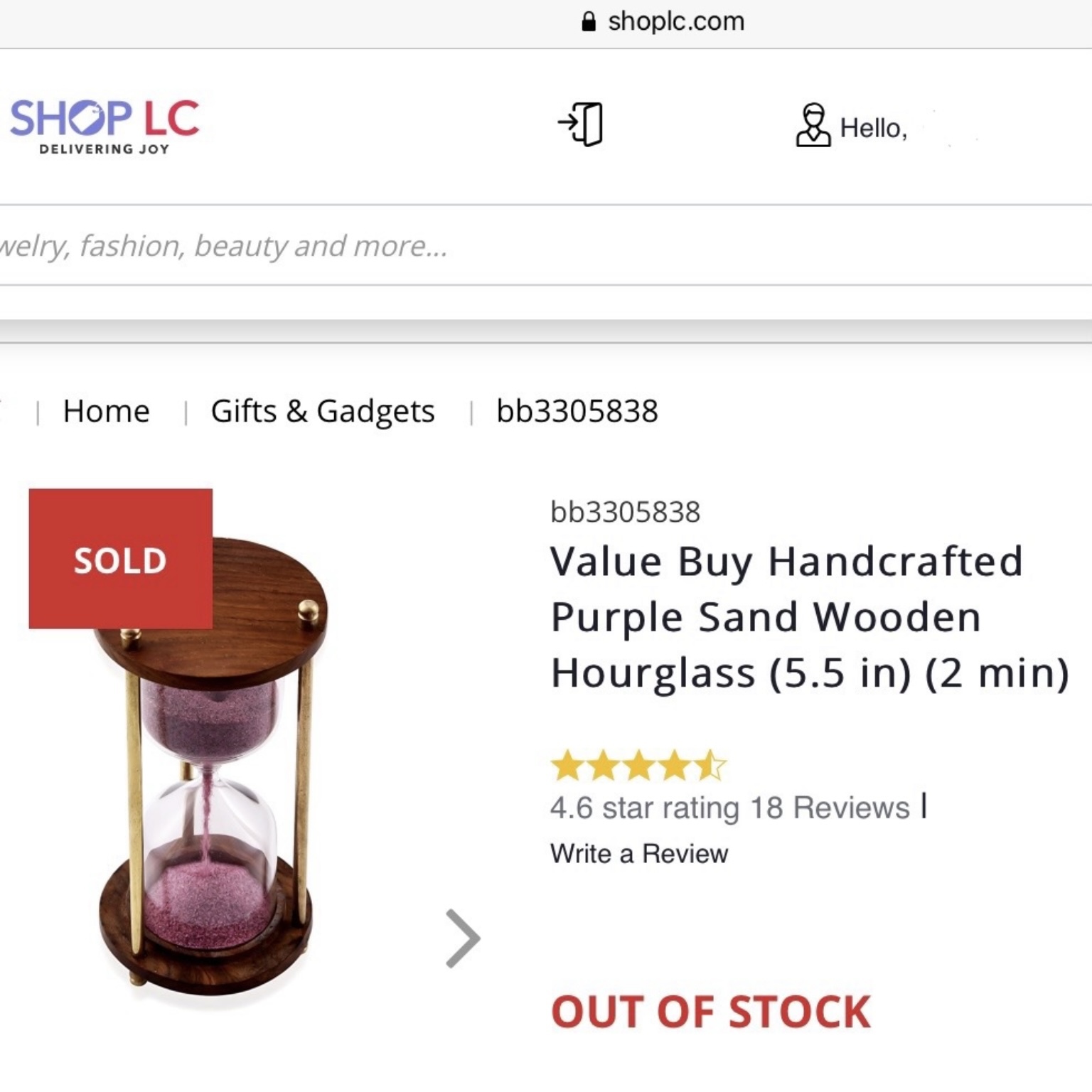This screenshot has width=1092, height=1092.
Task: Click the red SOLD badge
Action: [x=121, y=559]
